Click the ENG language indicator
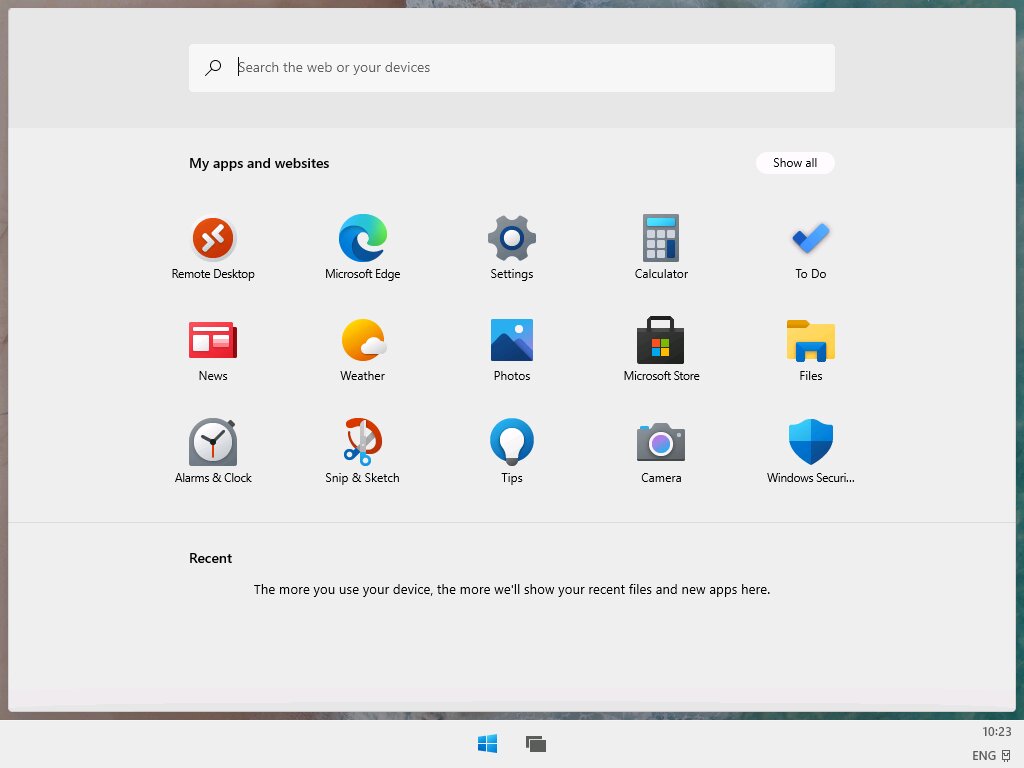The height and width of the screenshot is (768, 1024). pos(984,756)
